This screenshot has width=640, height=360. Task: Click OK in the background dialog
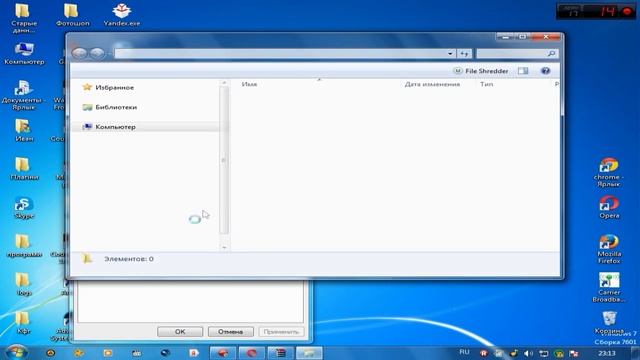[x=180, y=331]
